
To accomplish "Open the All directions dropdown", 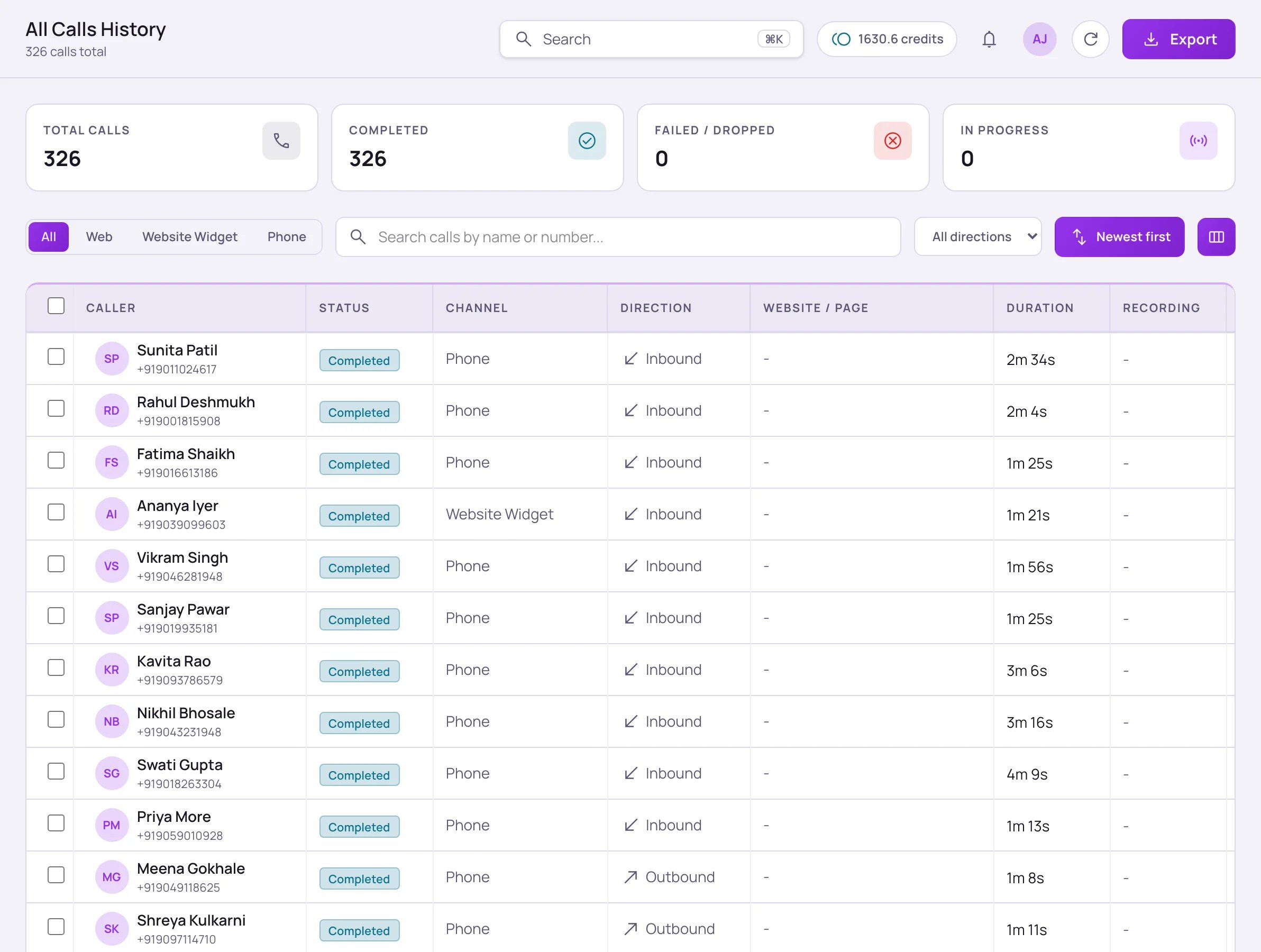I will click(977, 237).
